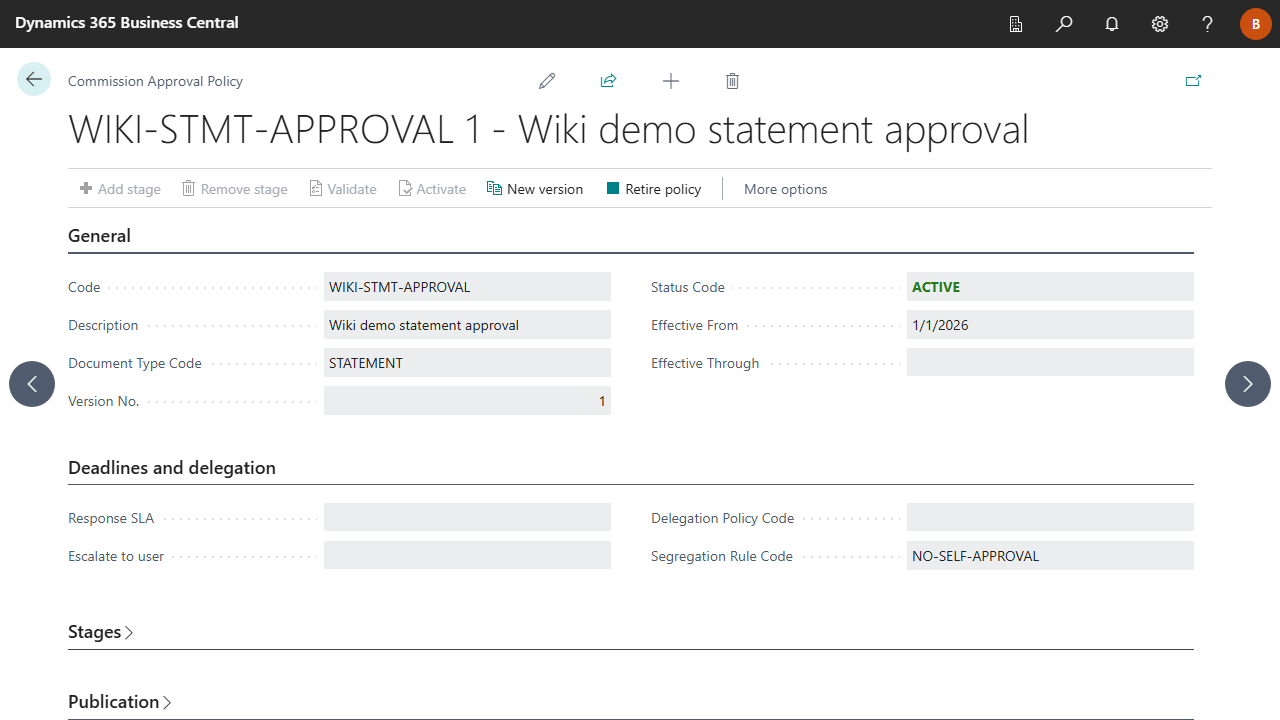
Task: Go to next record arrow
Action: coord(1248,384)
